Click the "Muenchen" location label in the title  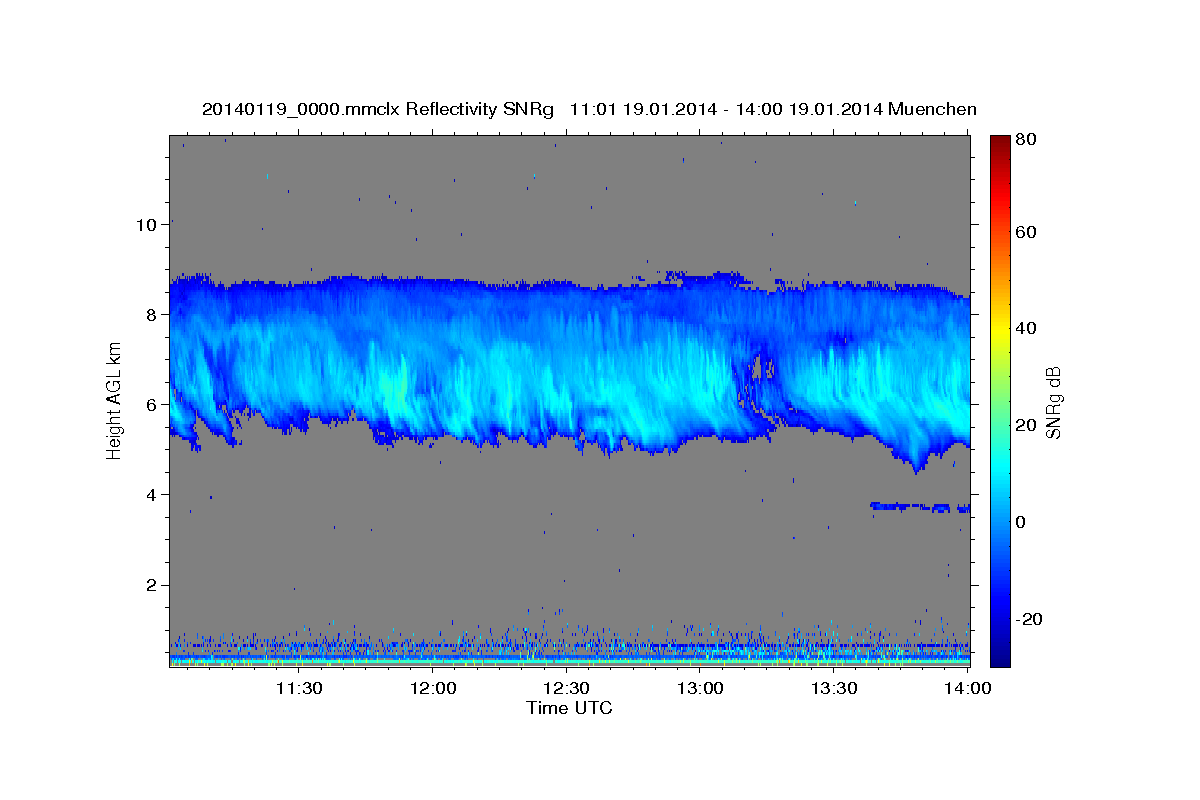click(x=930, y=109)
